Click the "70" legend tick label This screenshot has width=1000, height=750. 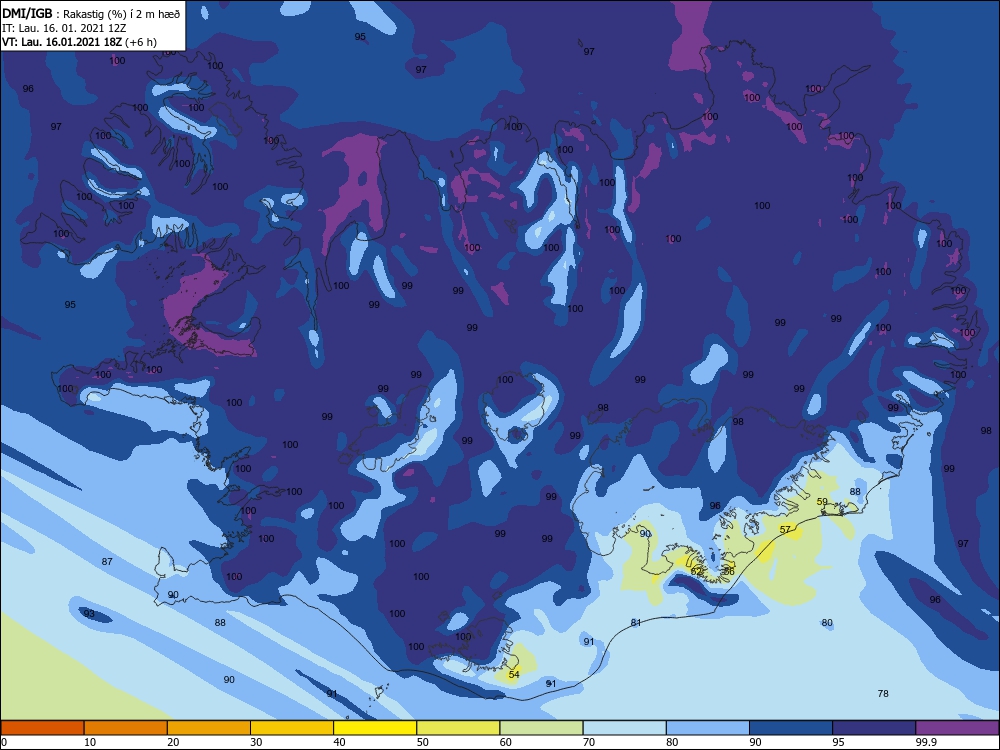pos(589,742)
